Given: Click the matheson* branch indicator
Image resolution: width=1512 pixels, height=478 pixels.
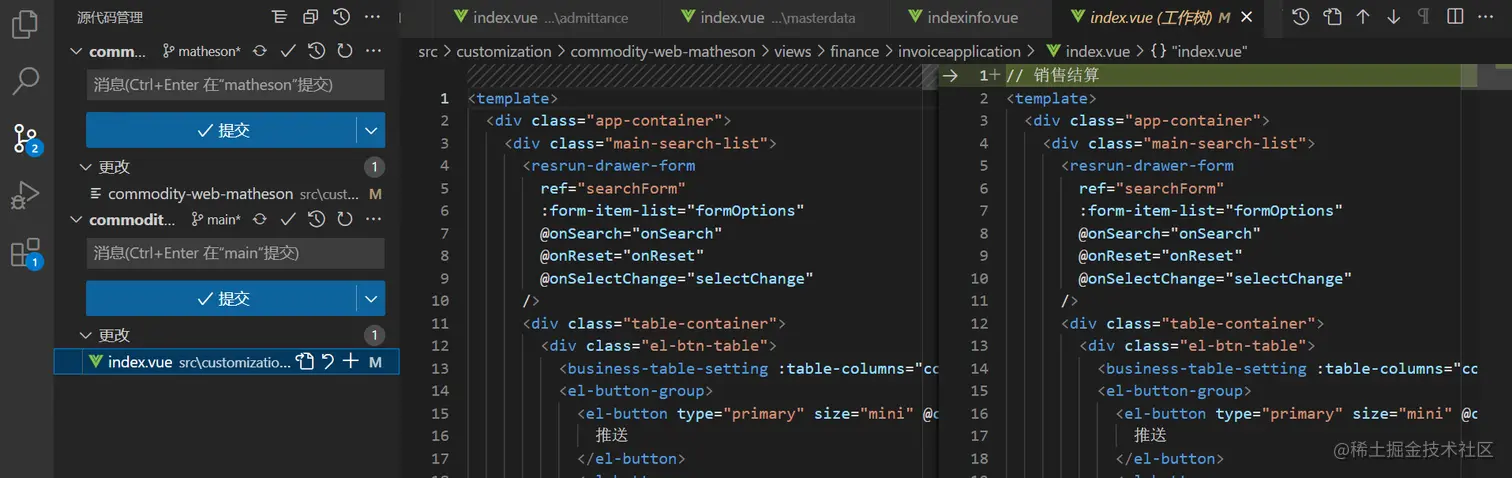Looking at the screenshot, I should (x=202, y=51).
